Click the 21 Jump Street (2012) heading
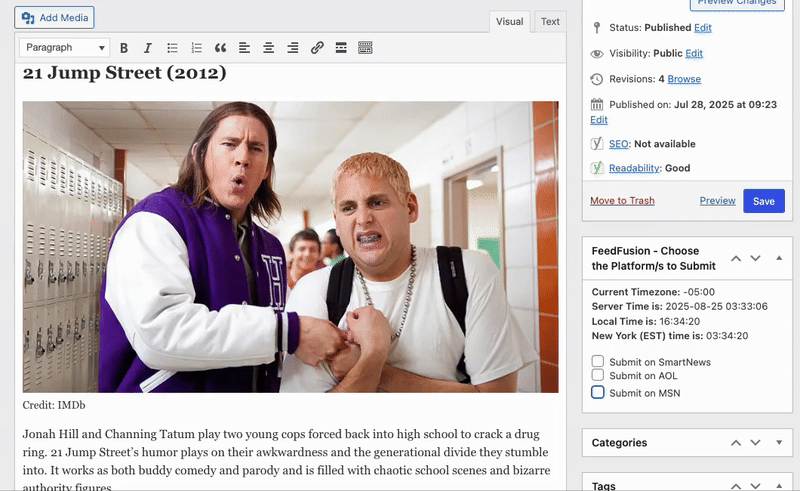The height and width of the screenshot is (491, 800). click(124, 73)
